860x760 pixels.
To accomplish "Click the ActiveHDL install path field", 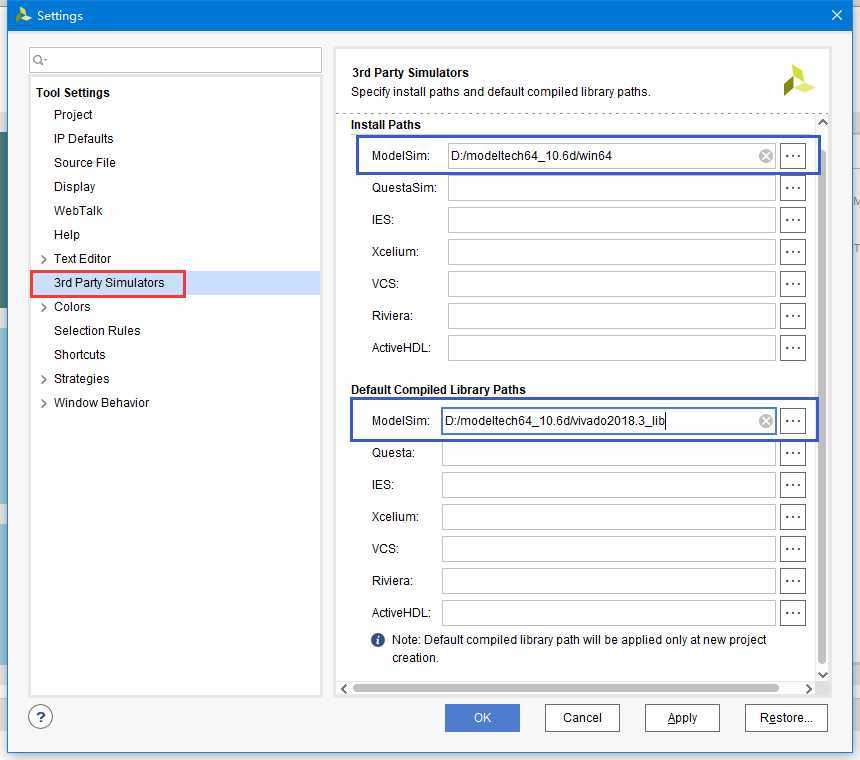I will 612,348.
